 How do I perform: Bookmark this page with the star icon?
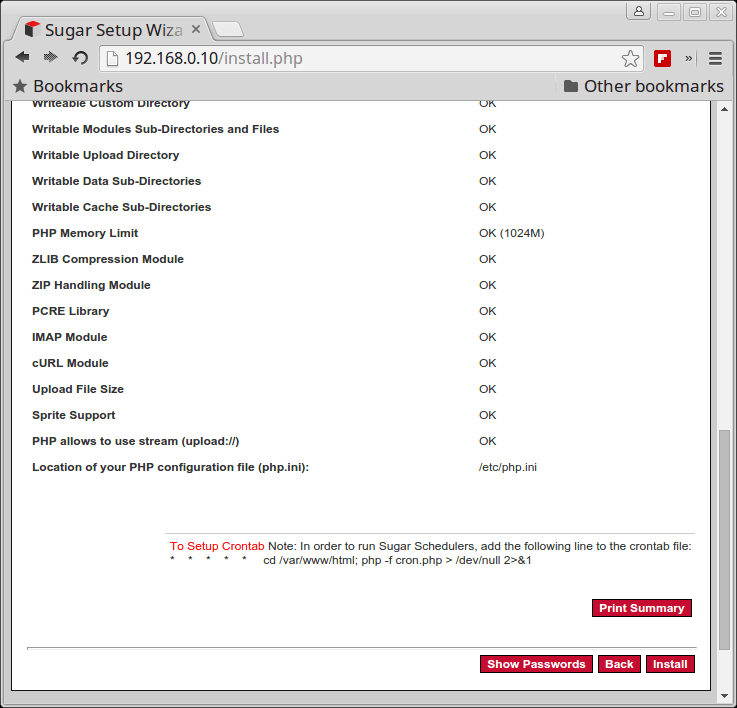[630, 59]
